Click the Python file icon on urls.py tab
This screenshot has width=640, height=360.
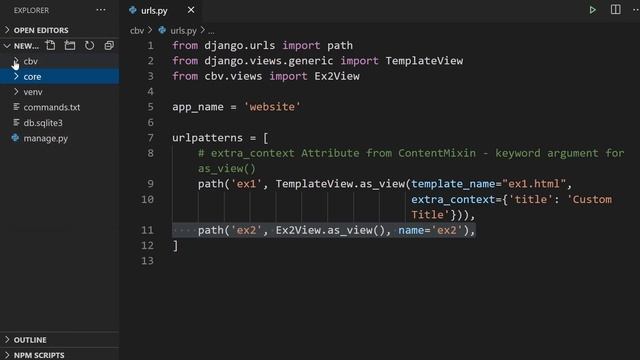[x=133, y=10]
